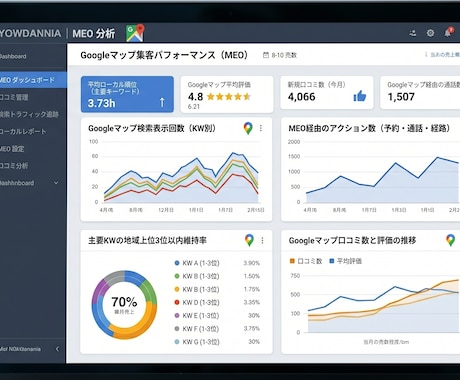Click the up arrow in local ranking card
460x380 pixels.
coord(162,102)
